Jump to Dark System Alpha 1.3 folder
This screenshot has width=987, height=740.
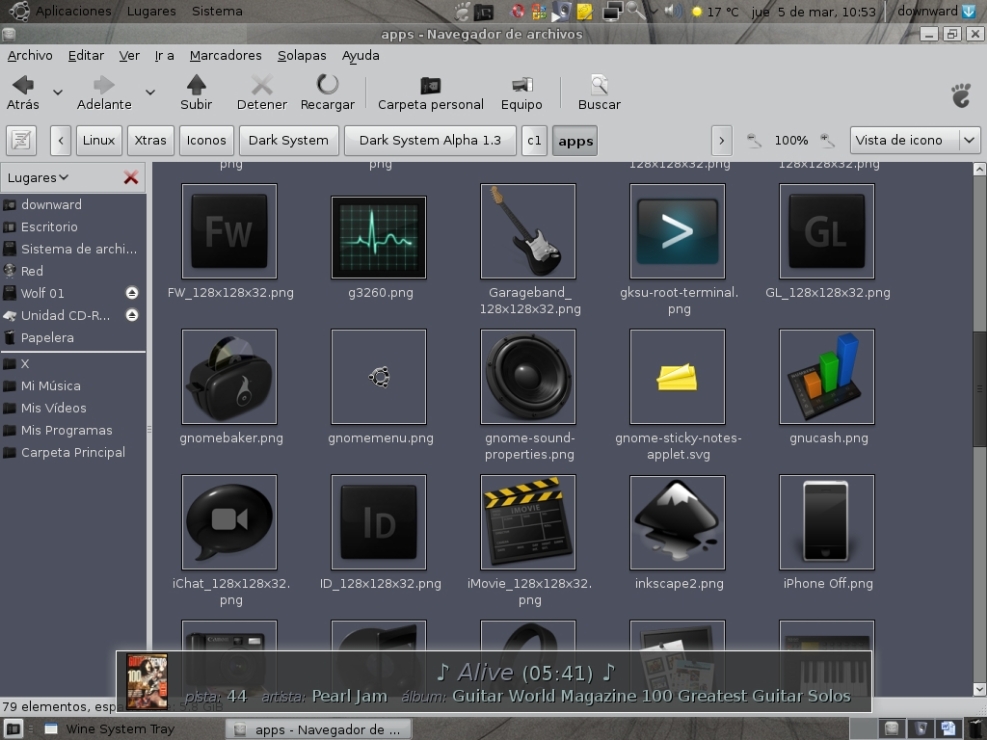point(430,140)
